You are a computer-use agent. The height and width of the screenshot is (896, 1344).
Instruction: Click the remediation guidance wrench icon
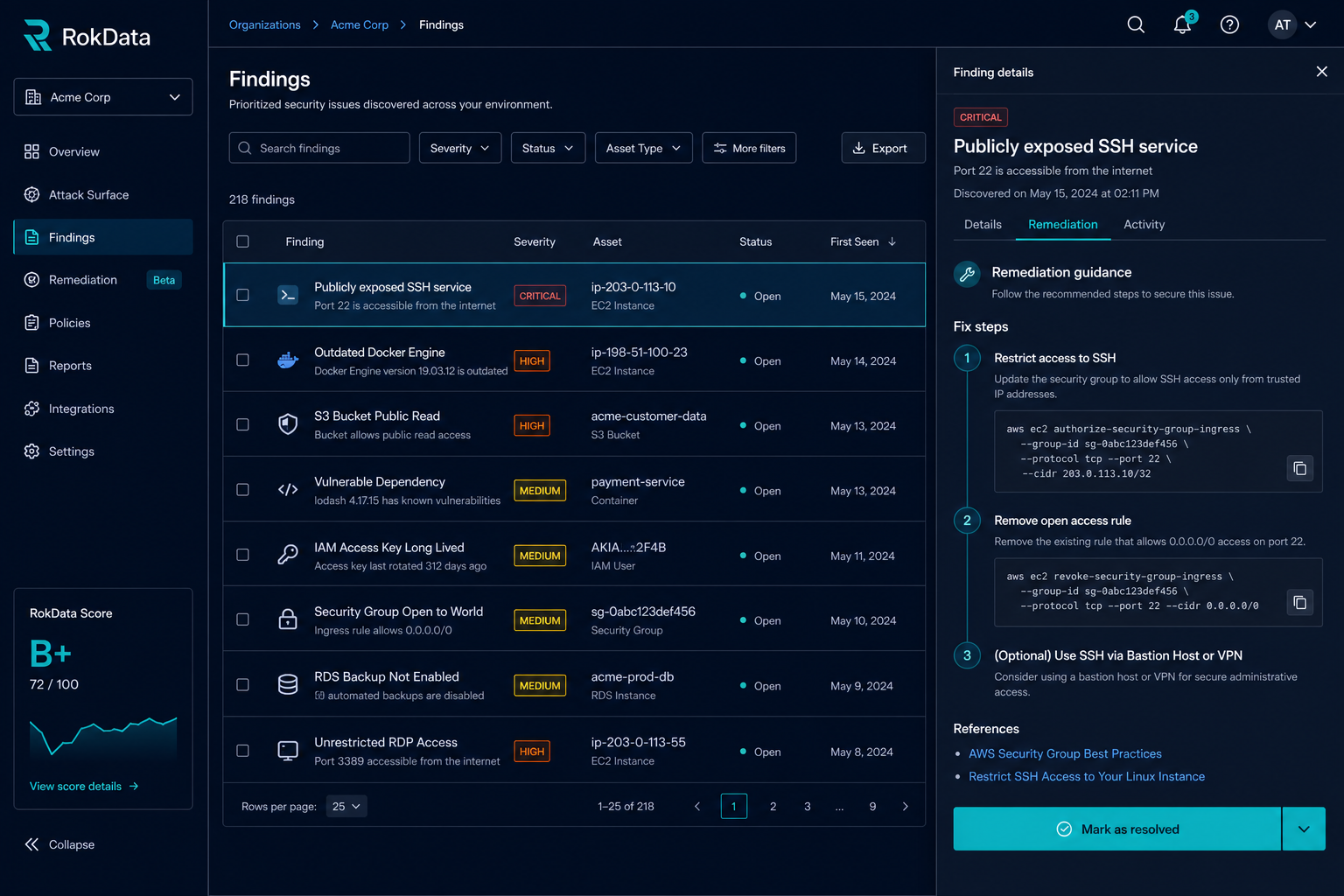click(967, 274)
